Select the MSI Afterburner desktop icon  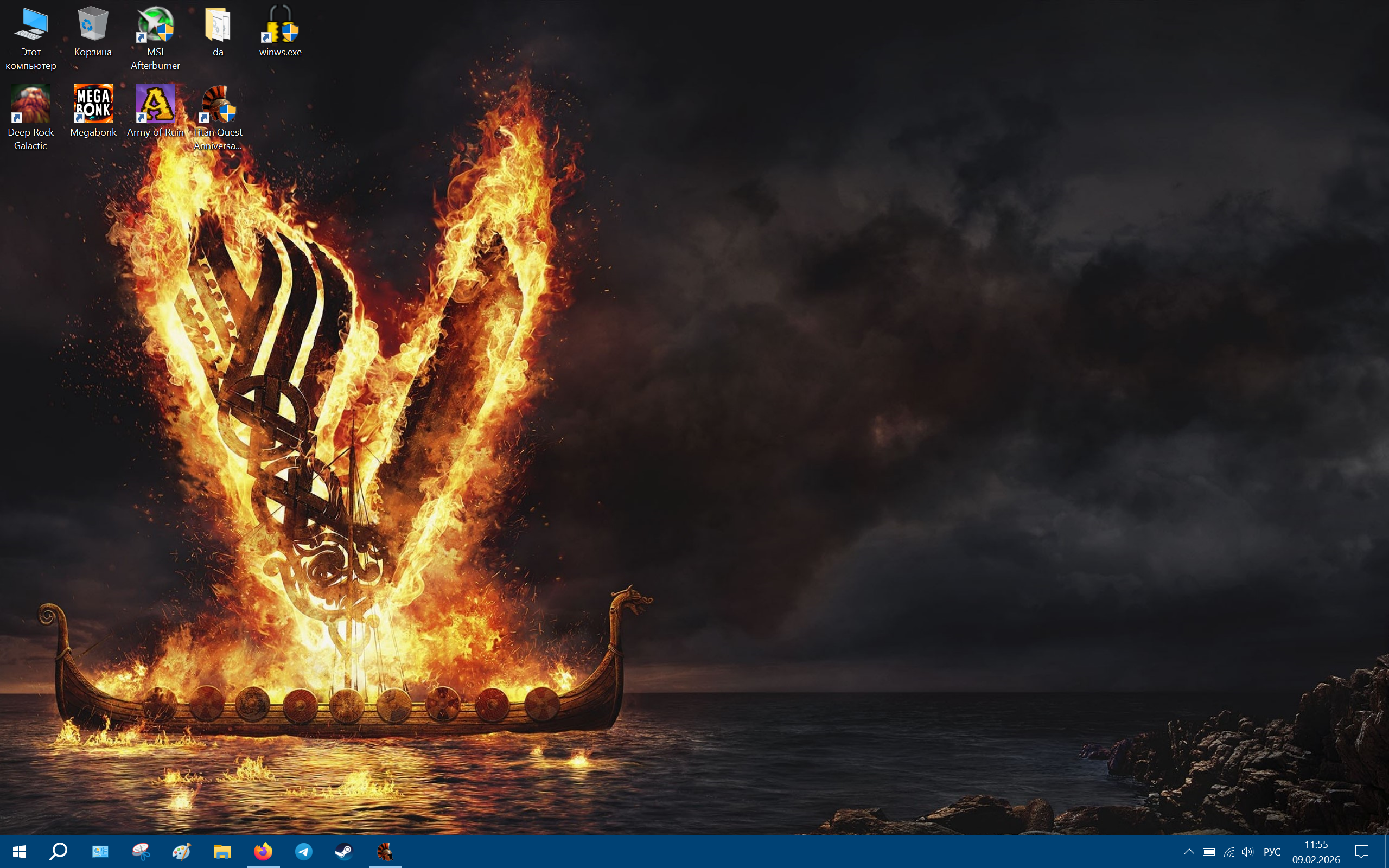[x=156, y=31]
